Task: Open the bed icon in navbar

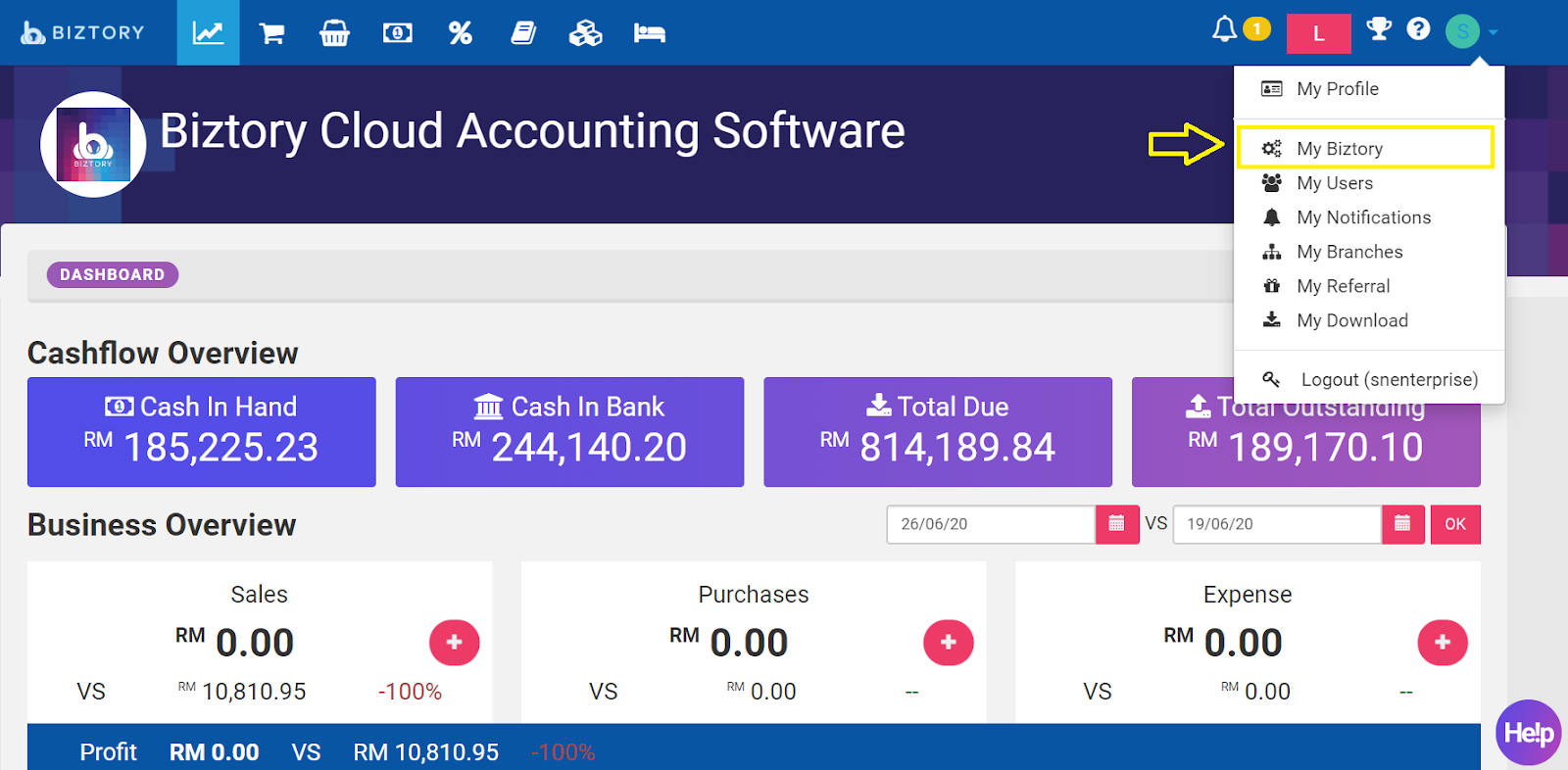Action: [x=649, y=33]
